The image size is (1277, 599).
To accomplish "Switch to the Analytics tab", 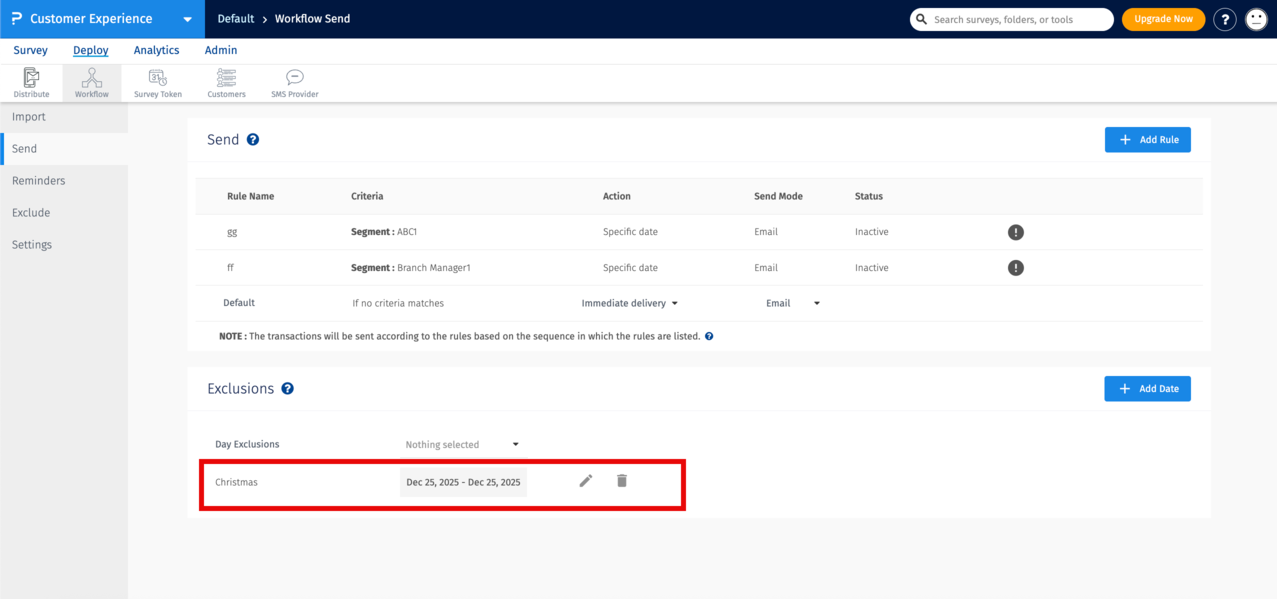I will click(156, 50).
